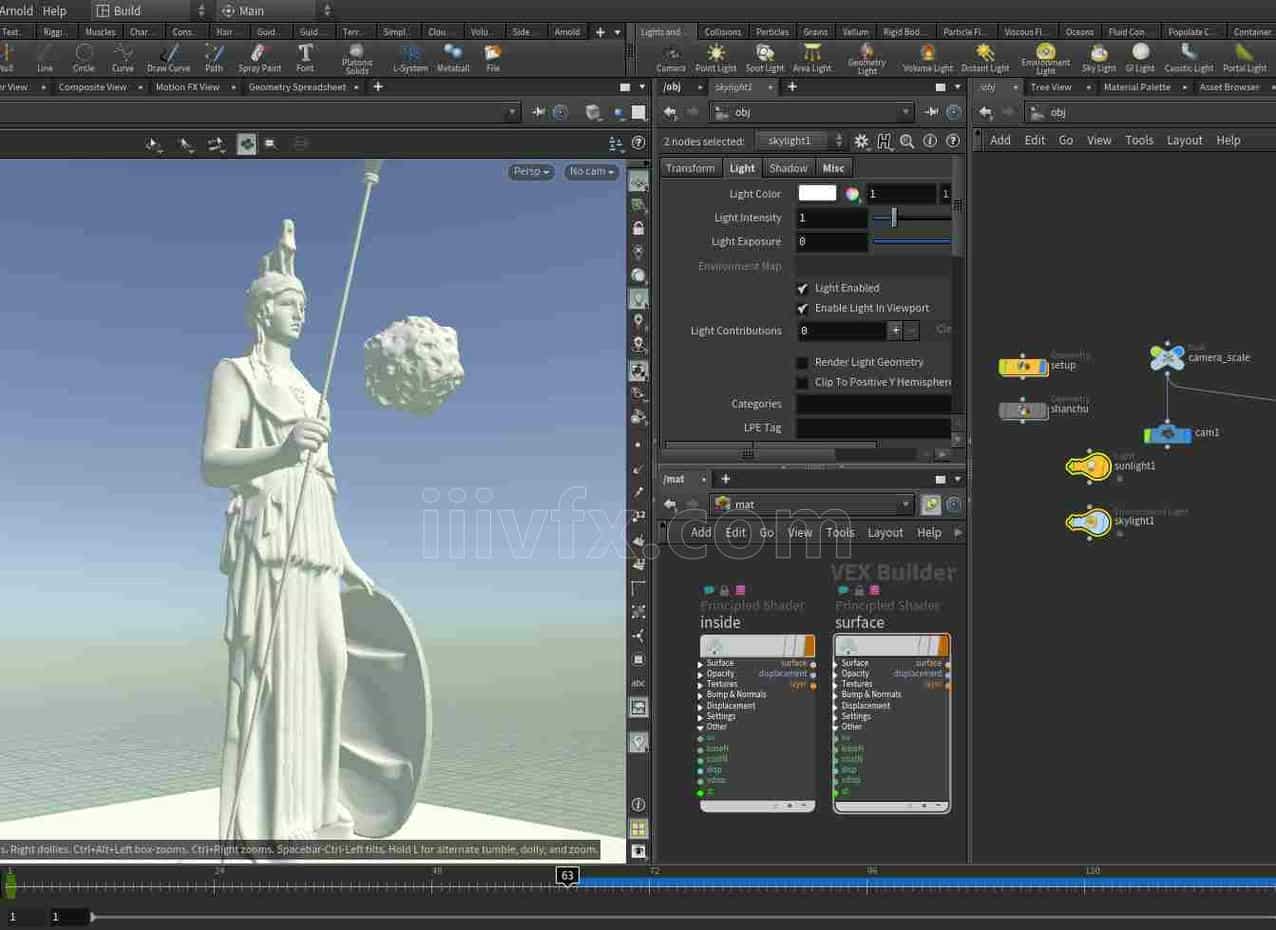Select the sunlight1 node
1276x930 pixels.
[x=1089, y=466]
